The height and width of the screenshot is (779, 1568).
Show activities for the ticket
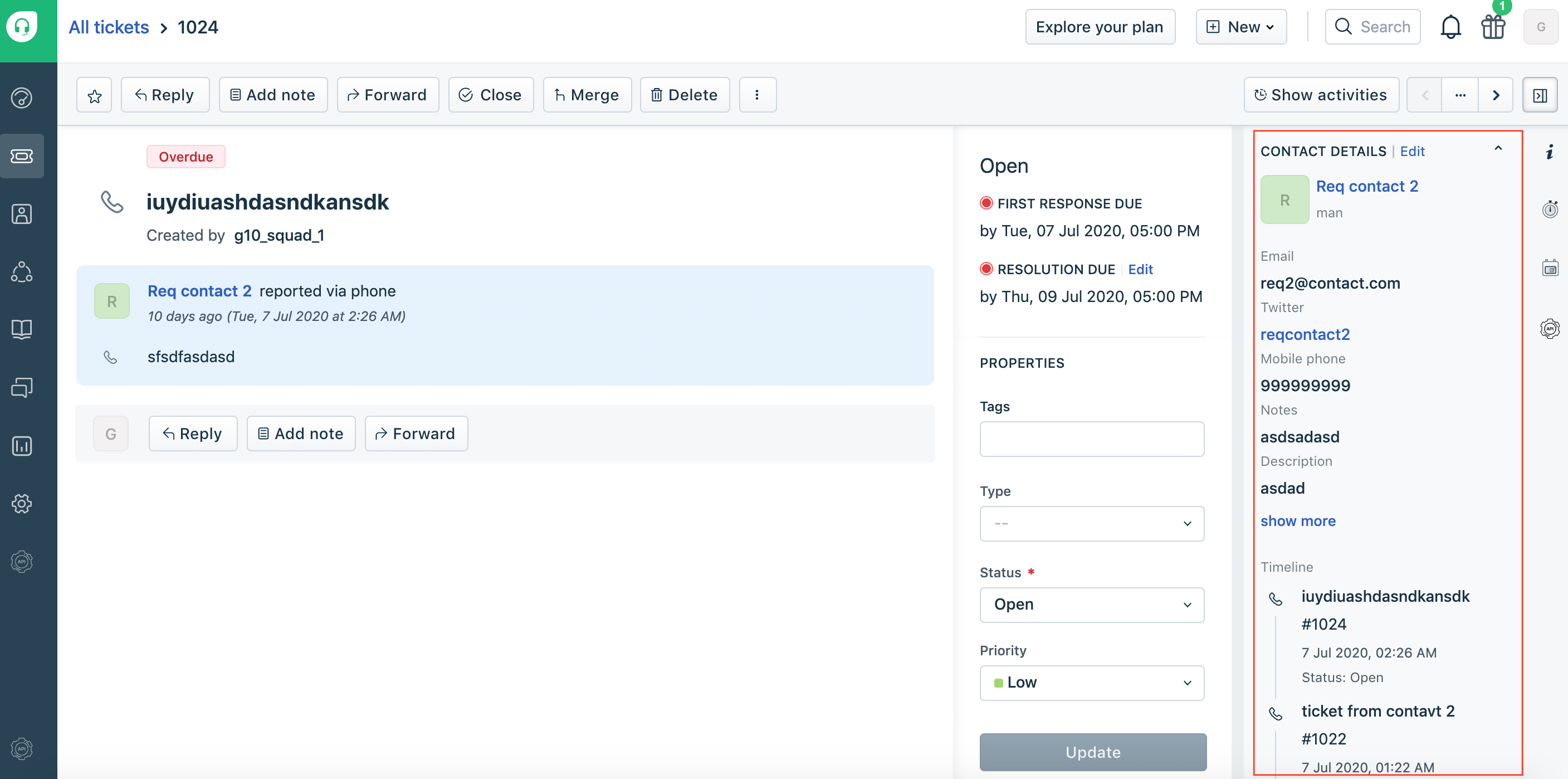click(x=1321, y=95)
